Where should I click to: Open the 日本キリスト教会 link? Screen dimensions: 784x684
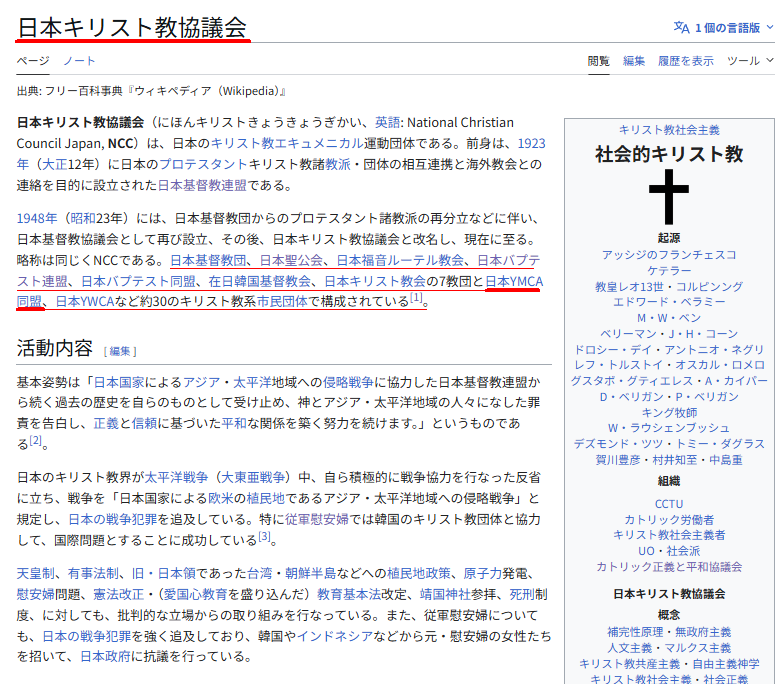pyautogui.click(x=375, y=282)
